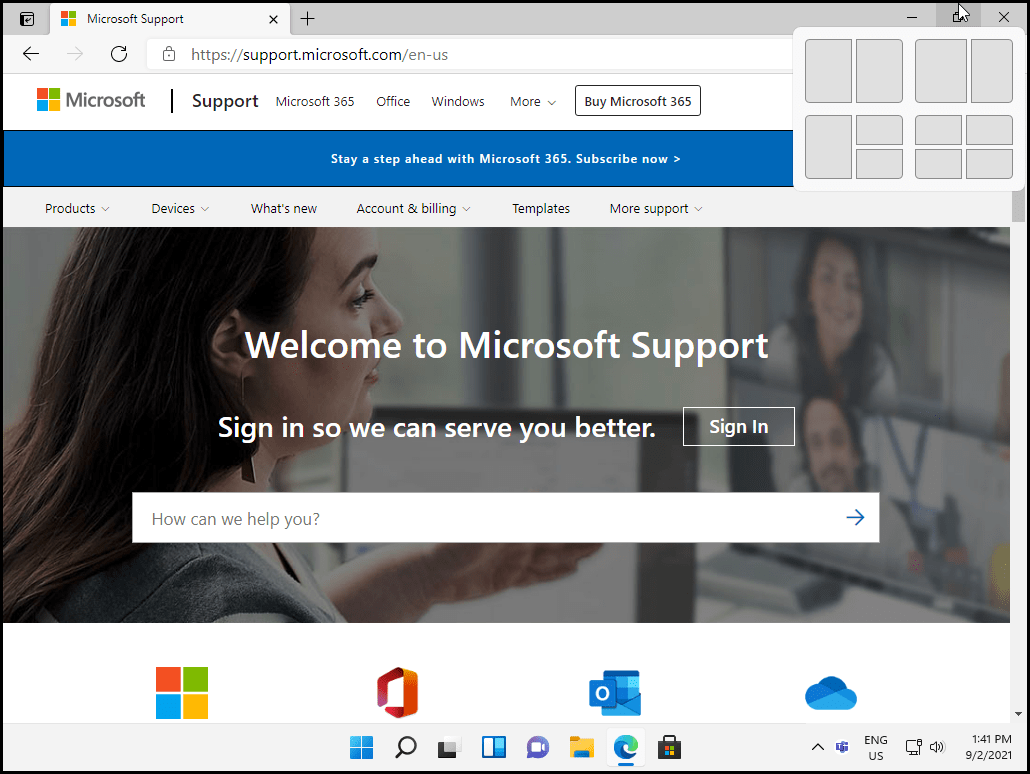Screen dimensions: 1030x774
Task: Open volume speaker tray icon
Action: pyautogui.click(x=937, y=747)
